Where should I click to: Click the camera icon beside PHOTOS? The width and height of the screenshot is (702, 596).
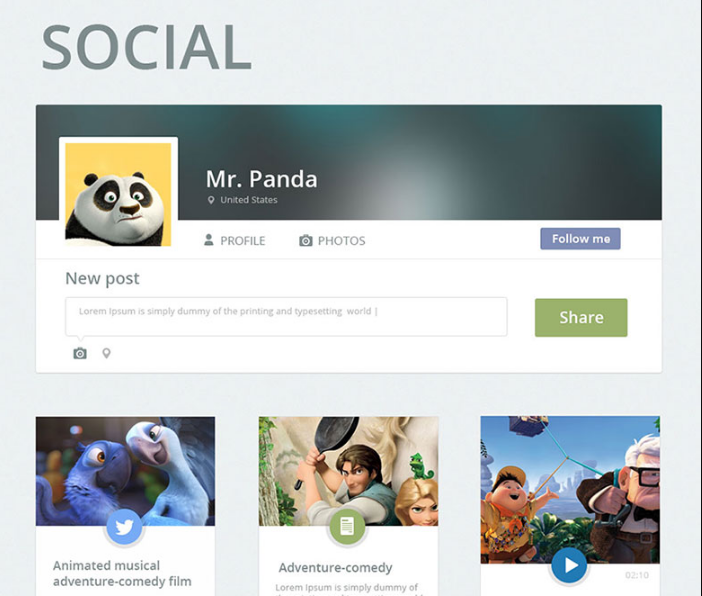[x=306, y=240]
